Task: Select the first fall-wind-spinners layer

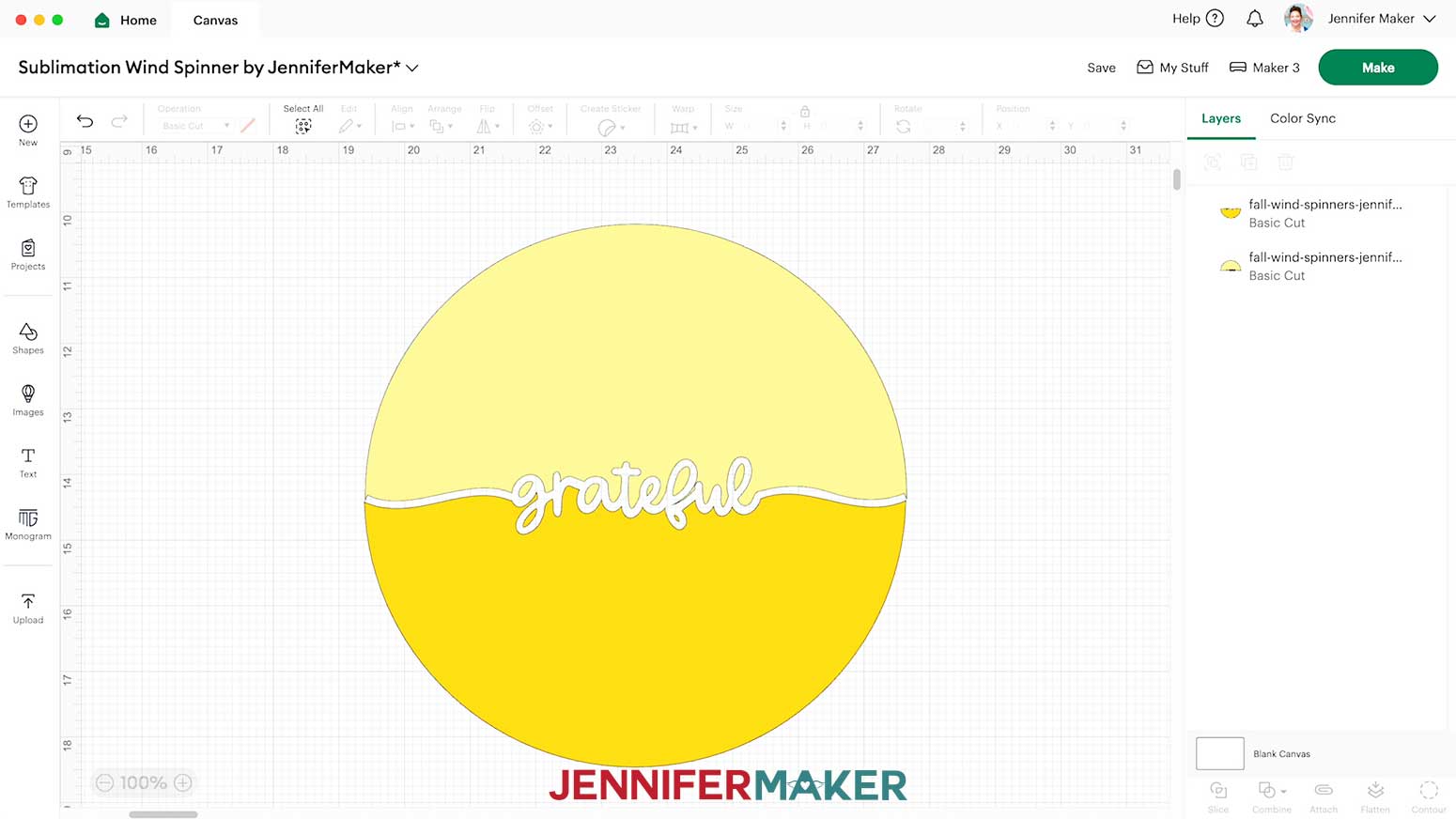Action: pyautogui.click(x=1315, y=213)
